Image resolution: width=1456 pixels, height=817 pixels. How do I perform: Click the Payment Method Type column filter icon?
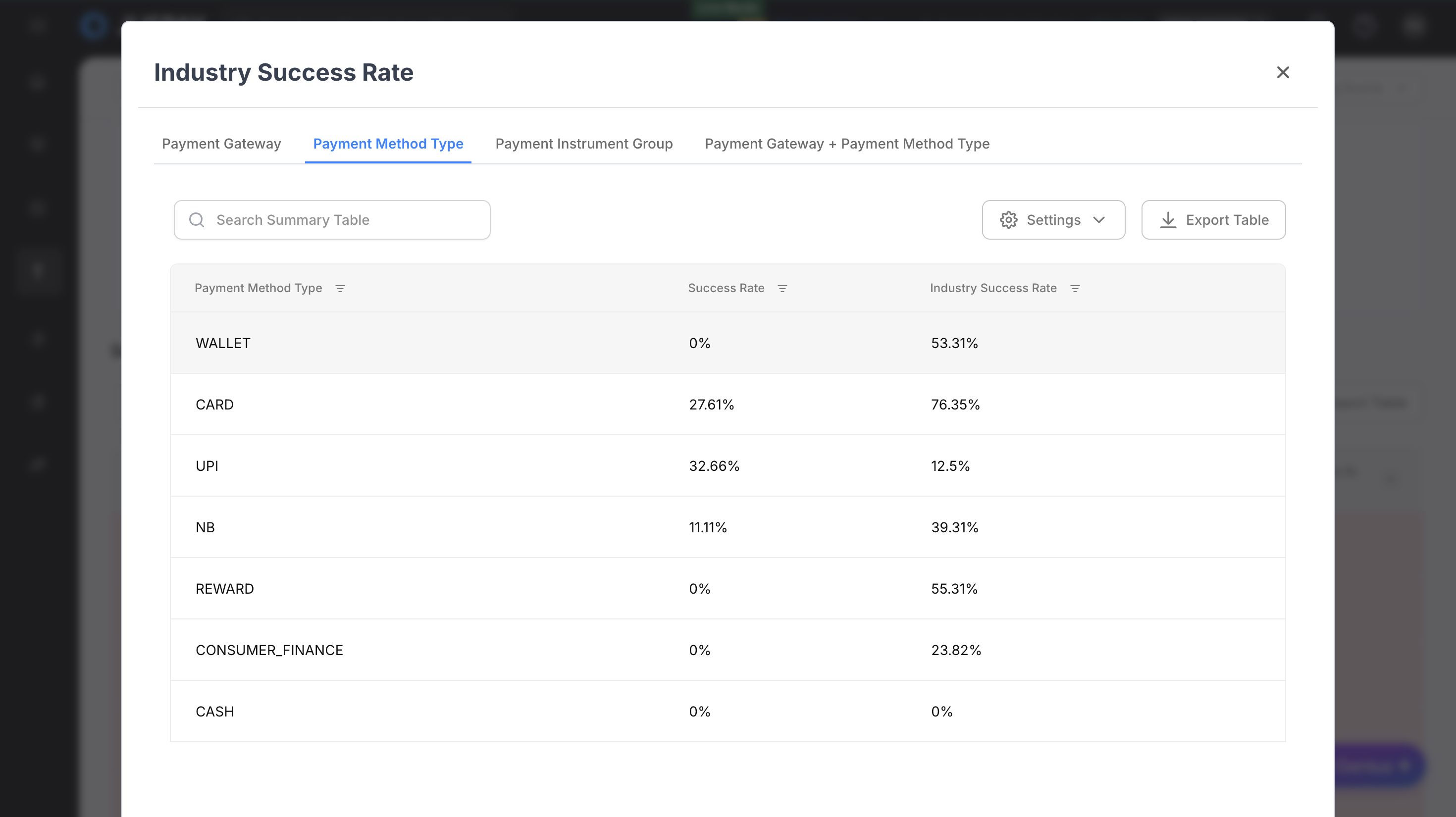340,289
